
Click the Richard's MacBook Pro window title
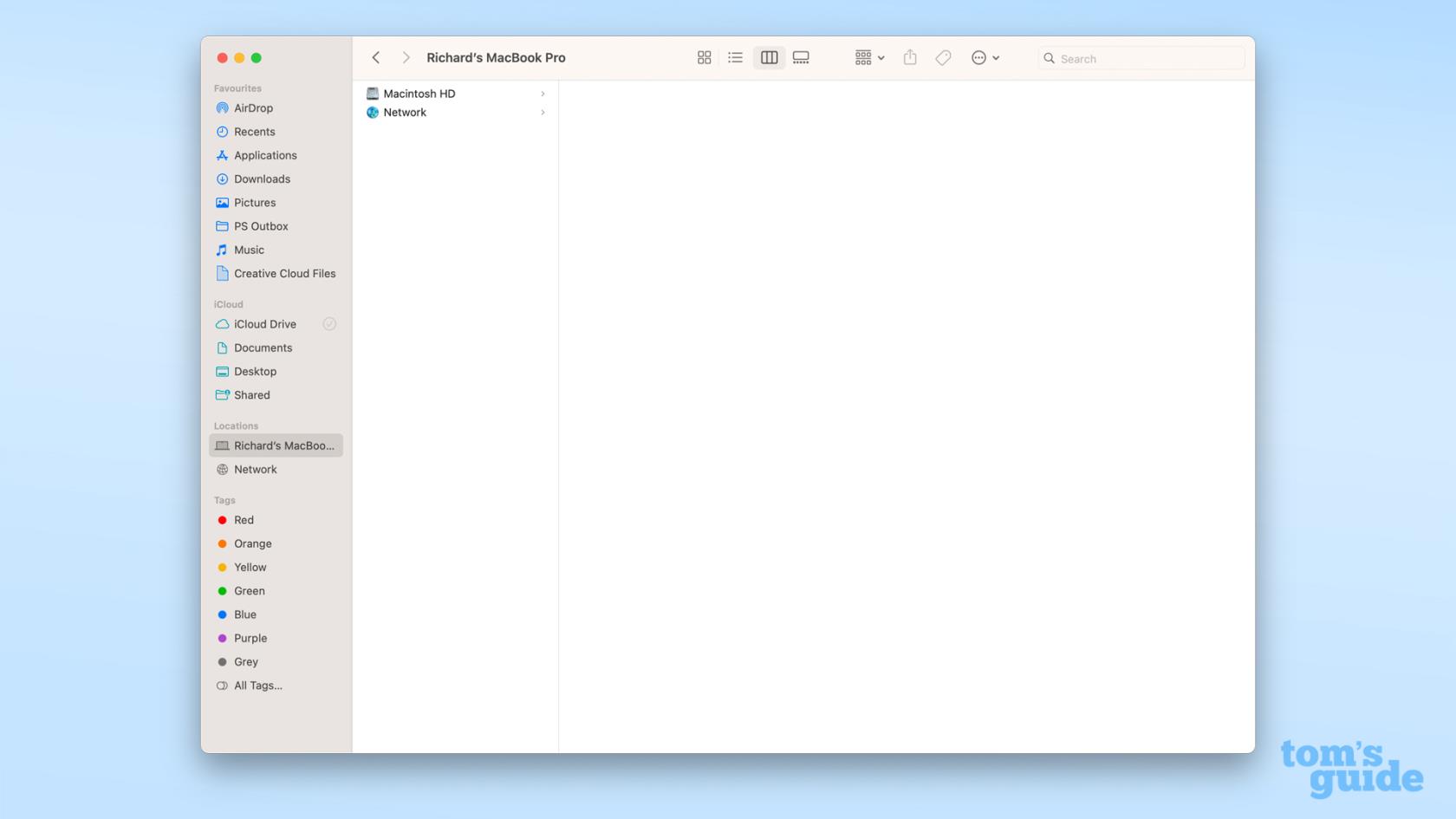[496, 57]
